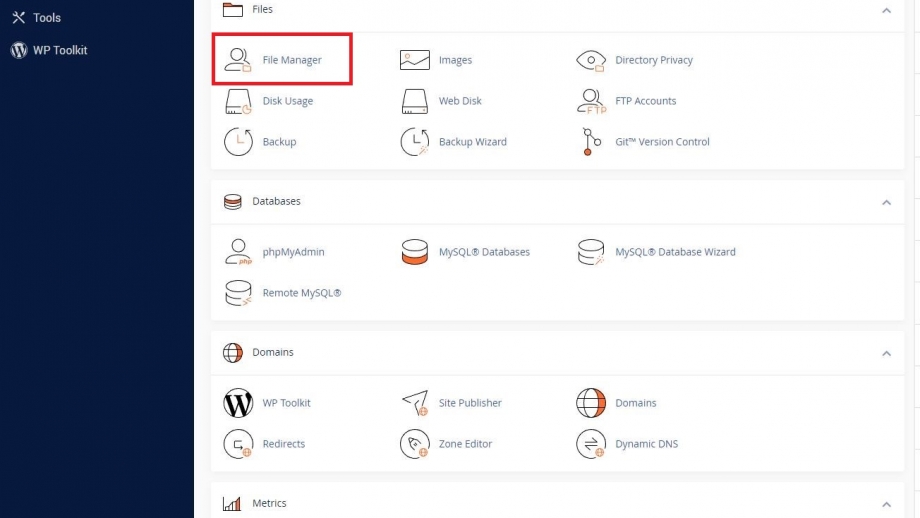Collapse the Files section chevron
920x518 pixels.
887,11
